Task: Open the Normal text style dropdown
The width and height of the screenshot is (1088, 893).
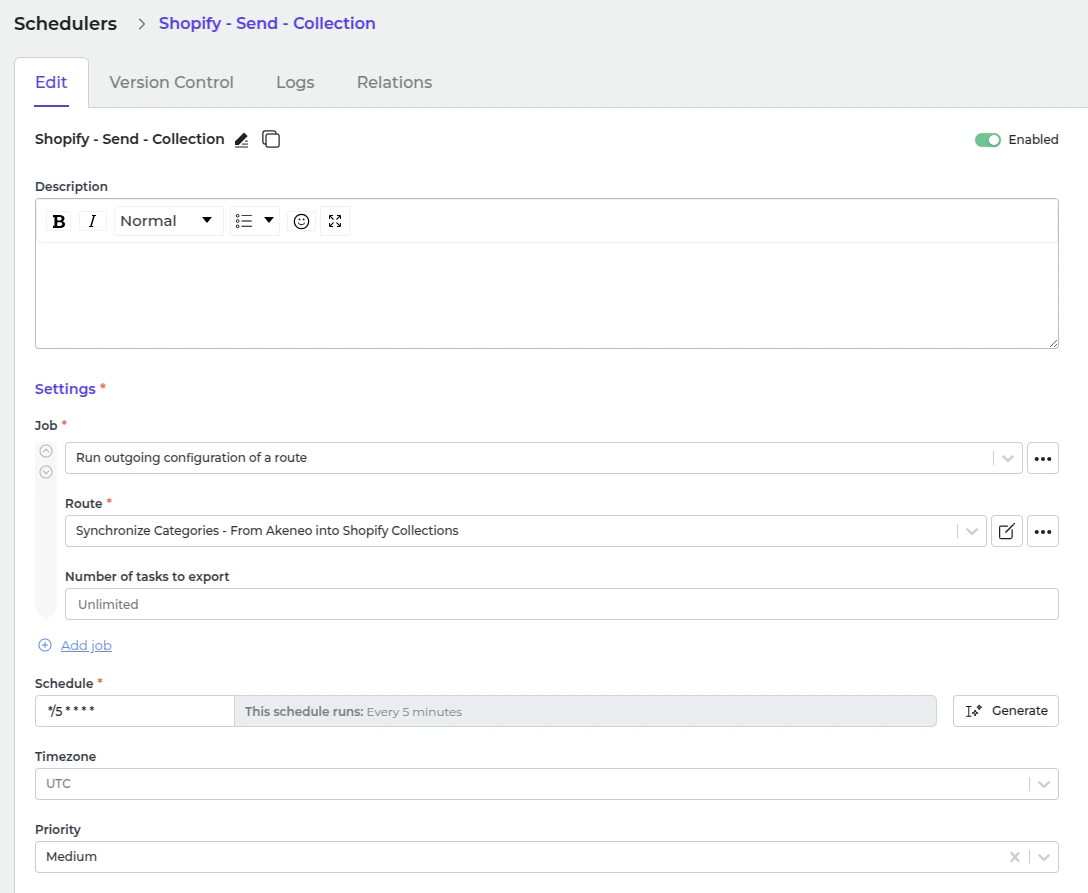Action: coord(168,221)
